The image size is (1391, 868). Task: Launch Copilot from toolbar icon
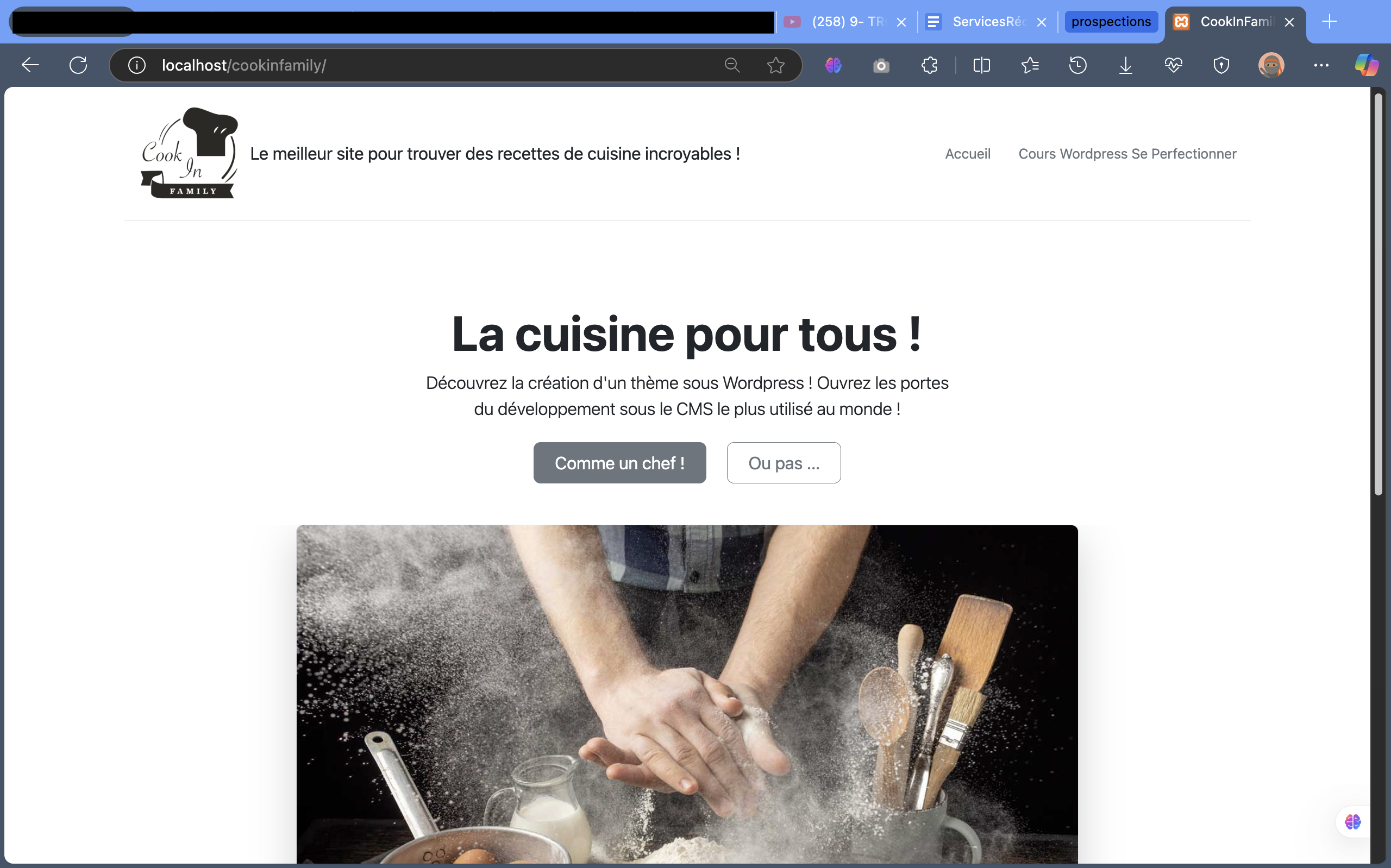[x=1367, y=65]
